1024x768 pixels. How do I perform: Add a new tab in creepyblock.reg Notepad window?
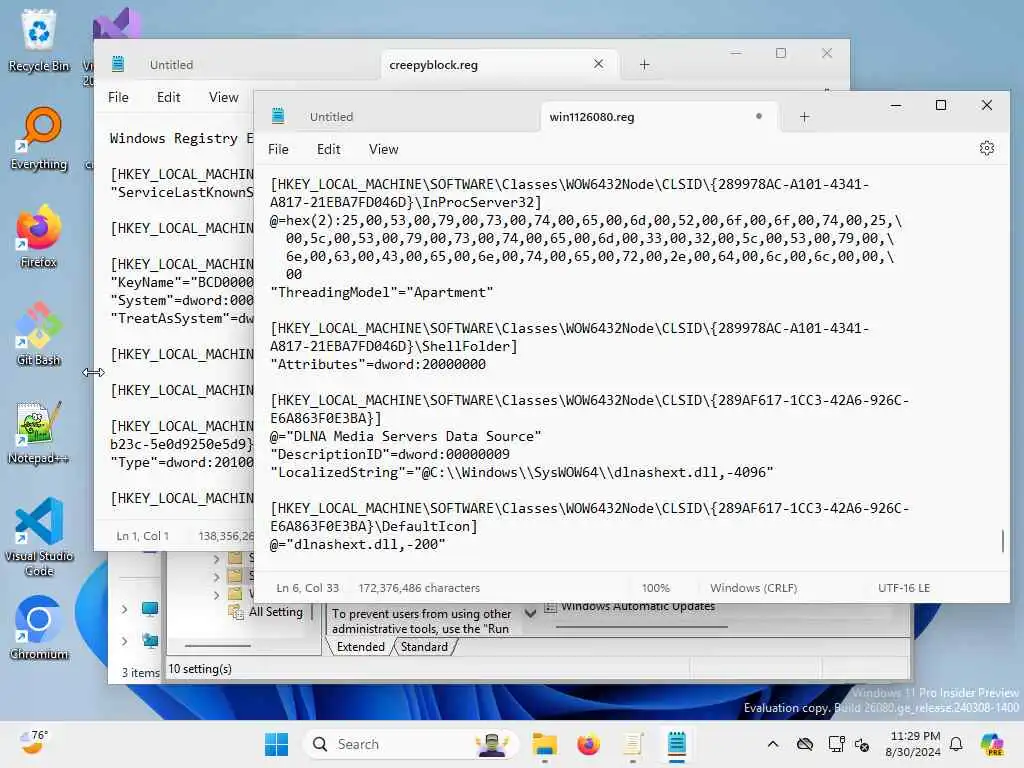click(x=645, y=65)
